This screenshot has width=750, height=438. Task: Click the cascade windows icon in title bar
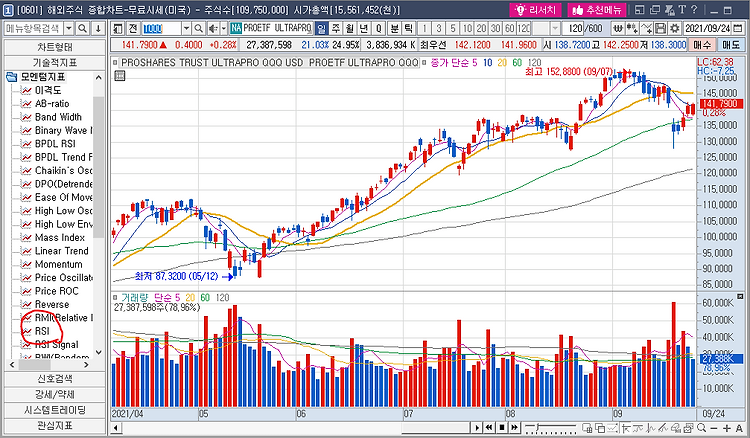[655, 10]
